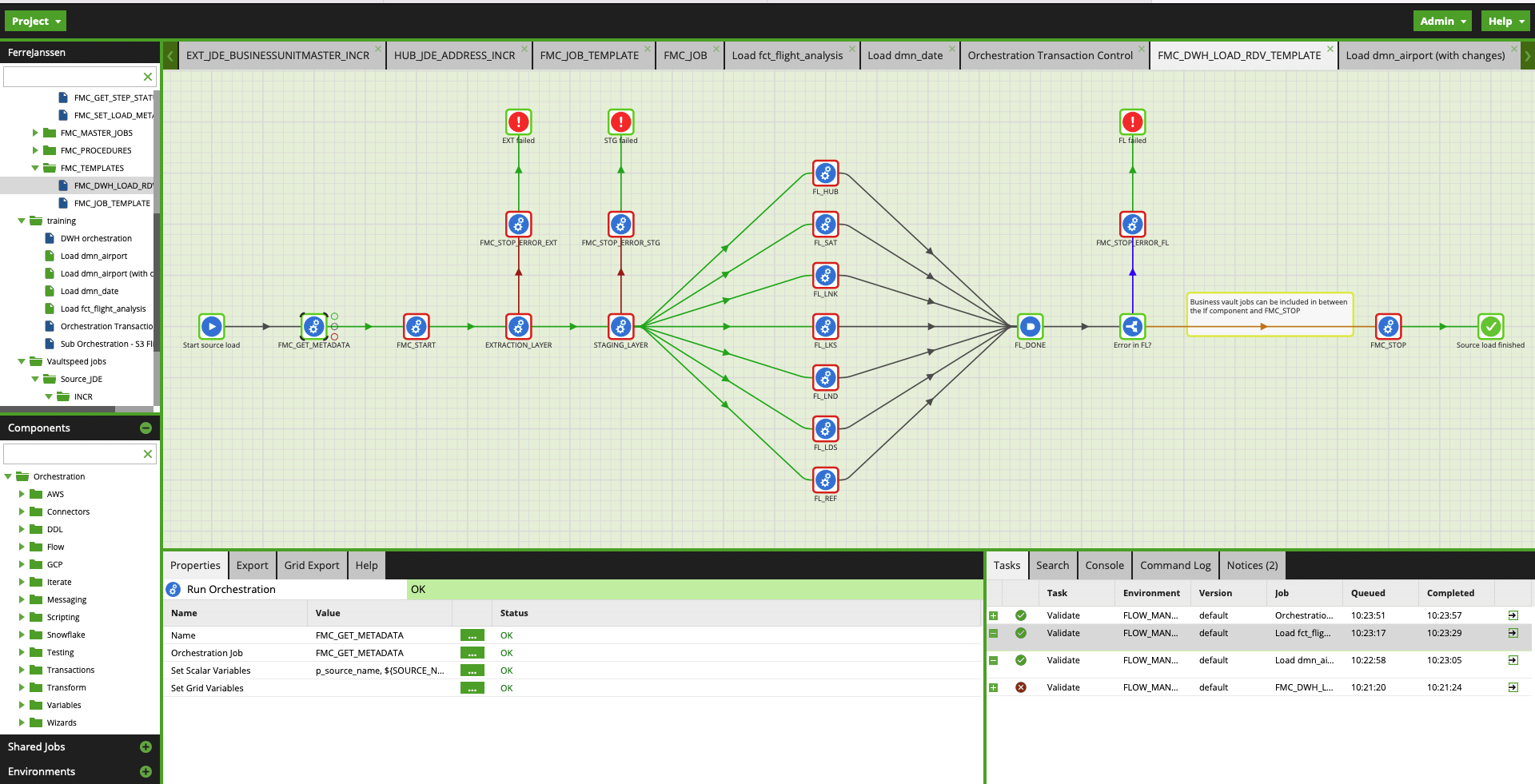Open the Project dropdown menu

pyautogui.click(x=36, y=21)
